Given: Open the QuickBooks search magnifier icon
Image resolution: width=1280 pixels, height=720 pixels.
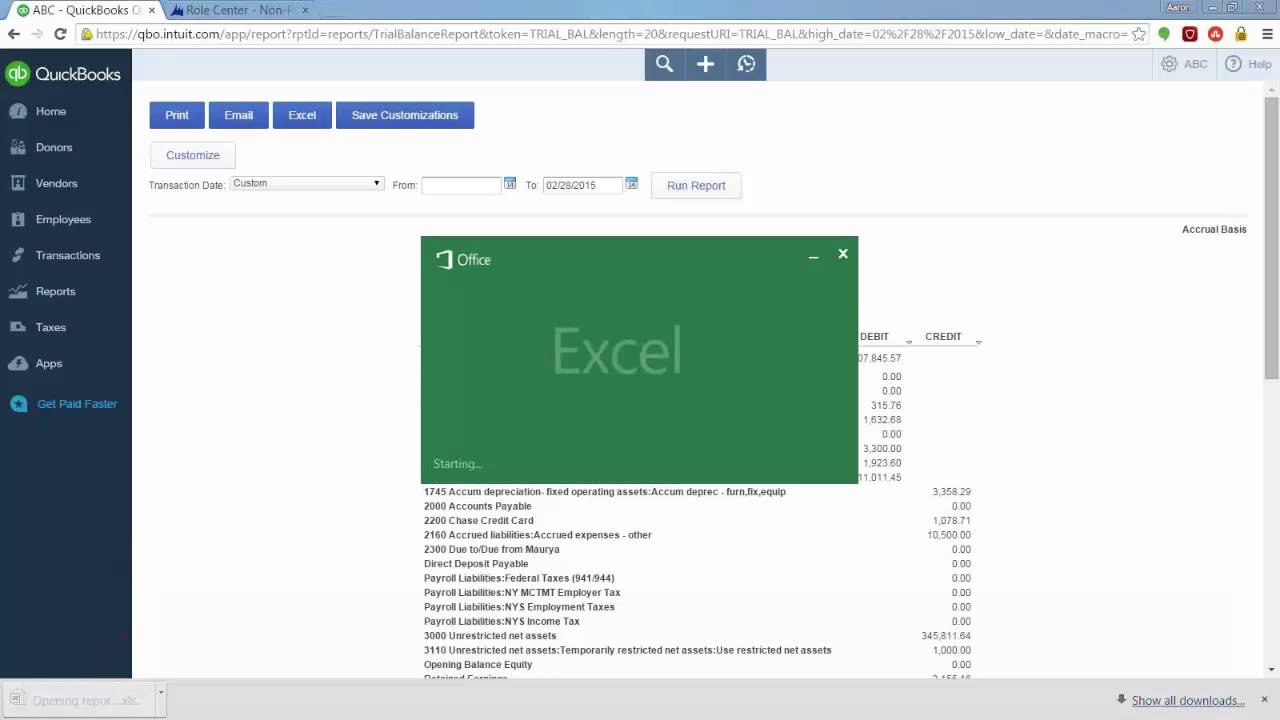Looking at the screenshot, I should (x=664, y=64).
